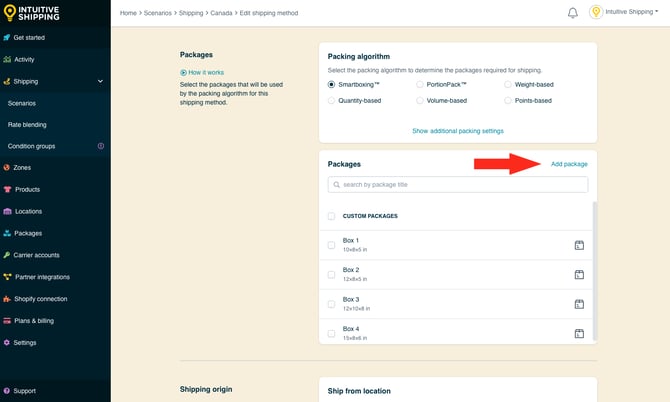Image resolution: width=670 pixels, height=402 pixels.
Task: Check the Box 3 checkbox
Action: click(x=331, y=304)
